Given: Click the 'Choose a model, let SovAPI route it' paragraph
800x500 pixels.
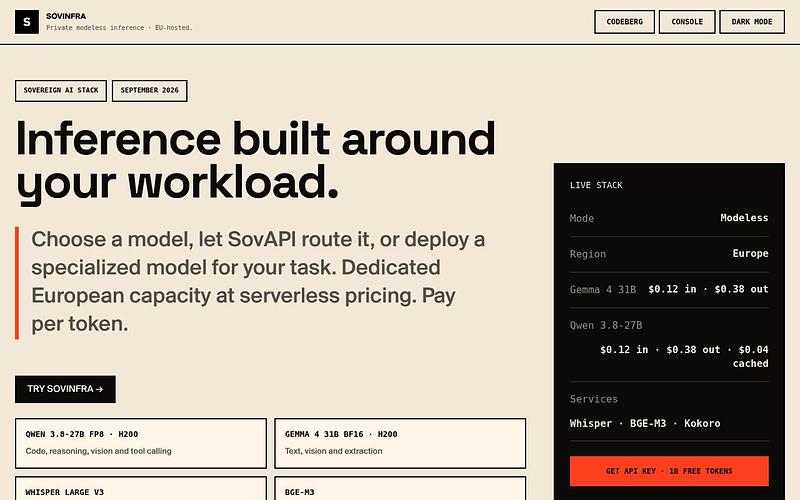Looking at the screenshot, I should tap(258, 282).
